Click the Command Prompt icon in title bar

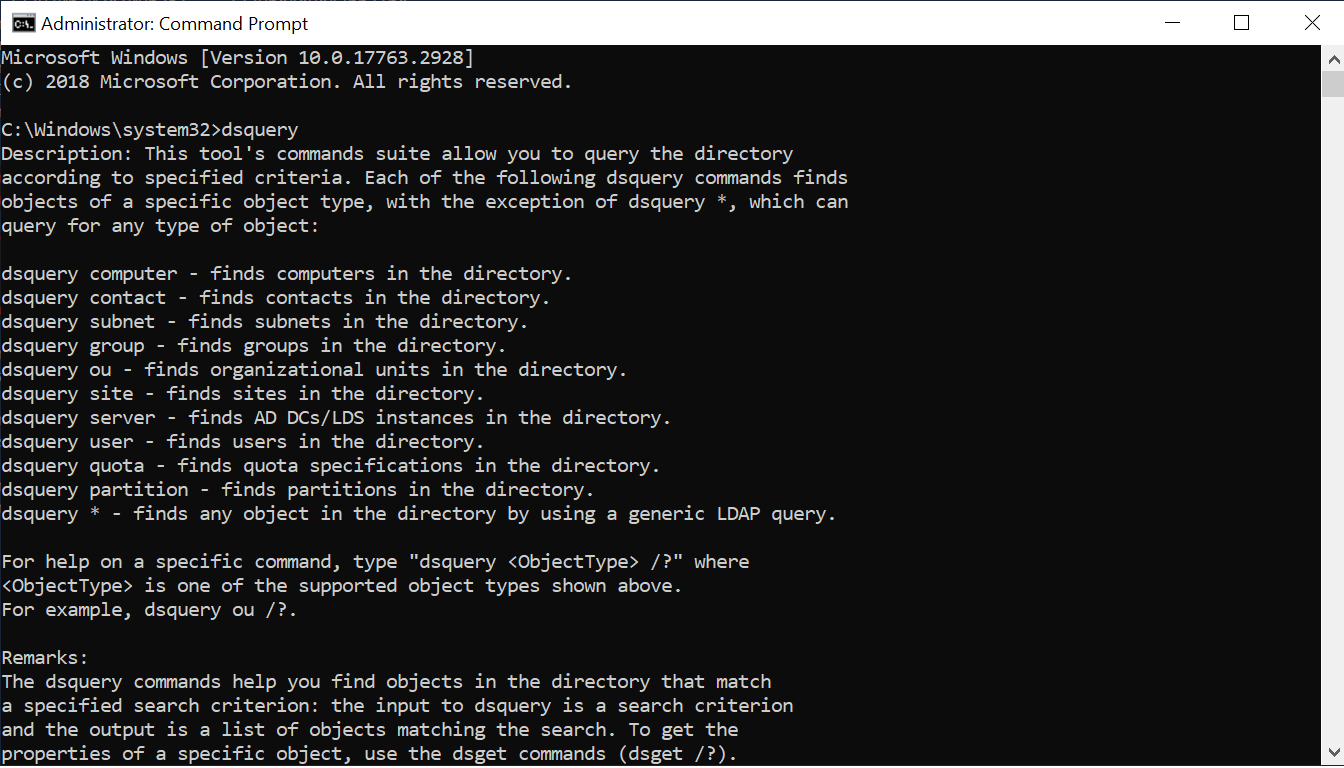click(x=22, y=22)
